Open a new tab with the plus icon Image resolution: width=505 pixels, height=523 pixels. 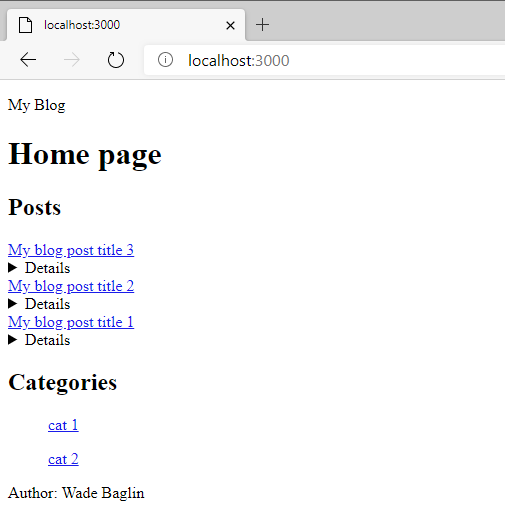pyautogui.click(x=263, y=25)
